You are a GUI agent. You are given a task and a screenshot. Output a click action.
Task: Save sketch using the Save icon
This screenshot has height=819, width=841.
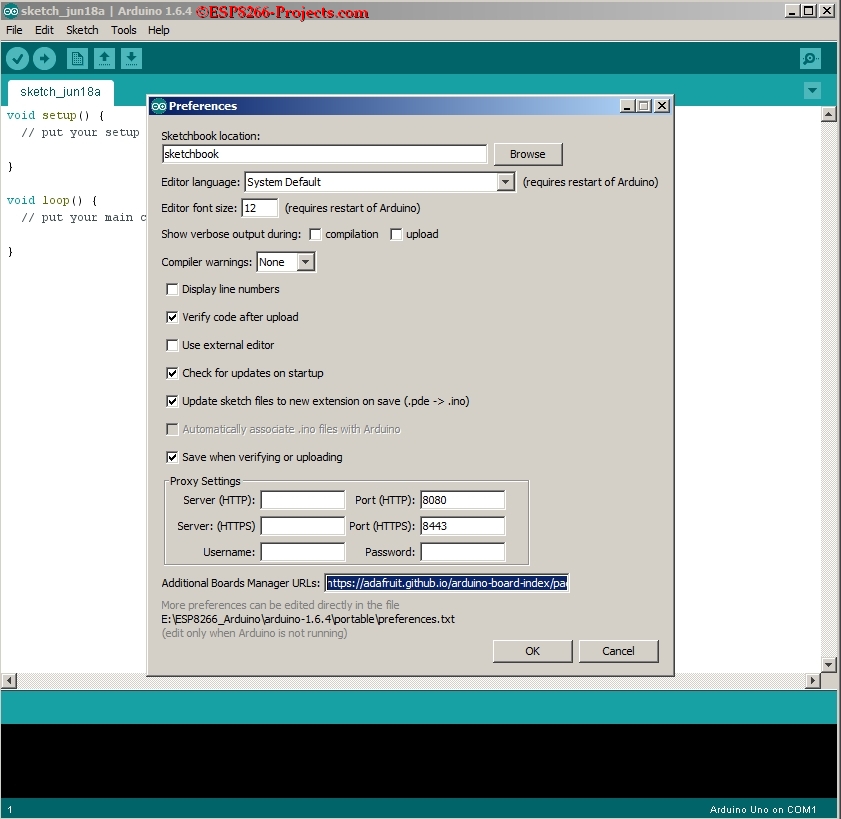point(131,58)
